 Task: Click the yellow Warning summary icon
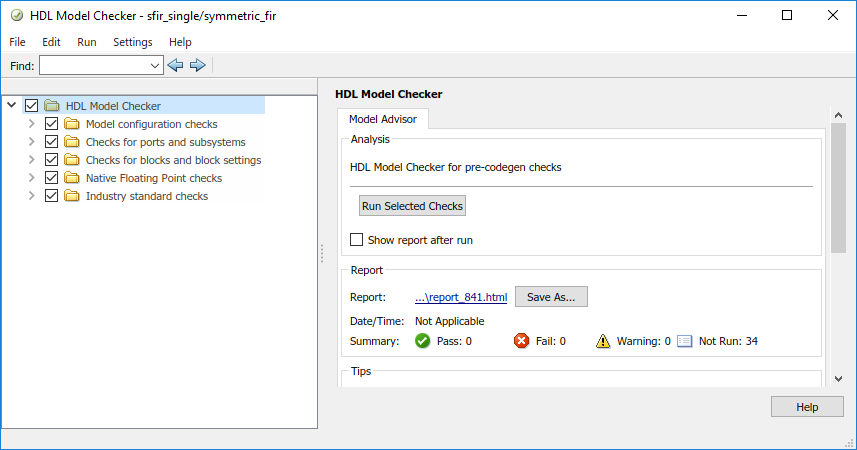point(603,341)
